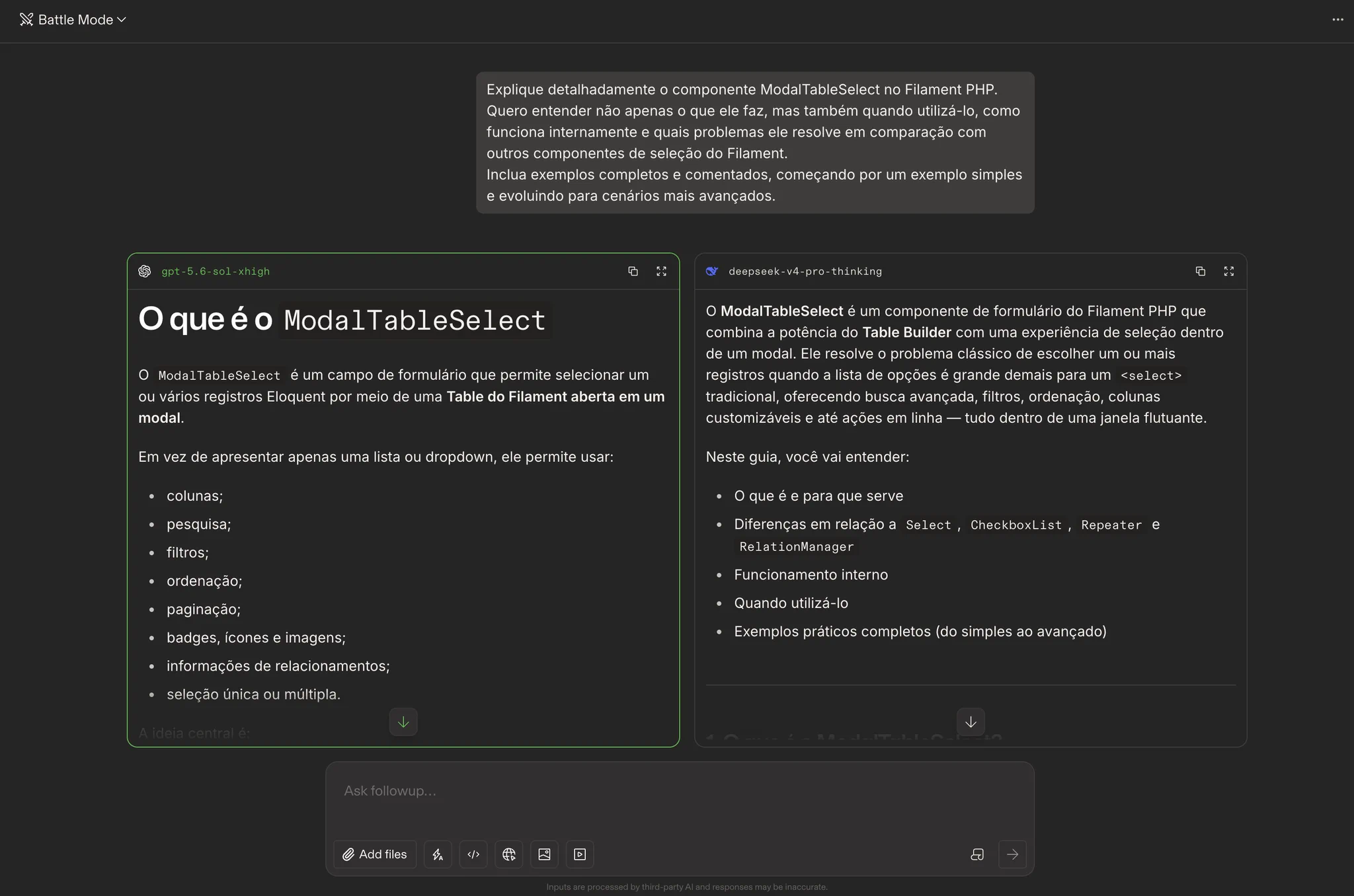This screenshot has height=896, width=1354.
Task: Click the 'ordenação;' bullet item
Action: click(x=204, y=581)
